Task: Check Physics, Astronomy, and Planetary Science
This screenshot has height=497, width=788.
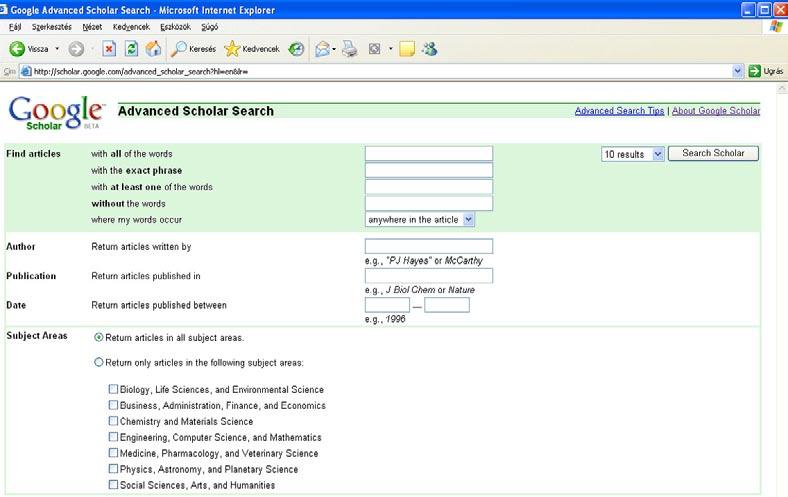Action: (113, 469)
